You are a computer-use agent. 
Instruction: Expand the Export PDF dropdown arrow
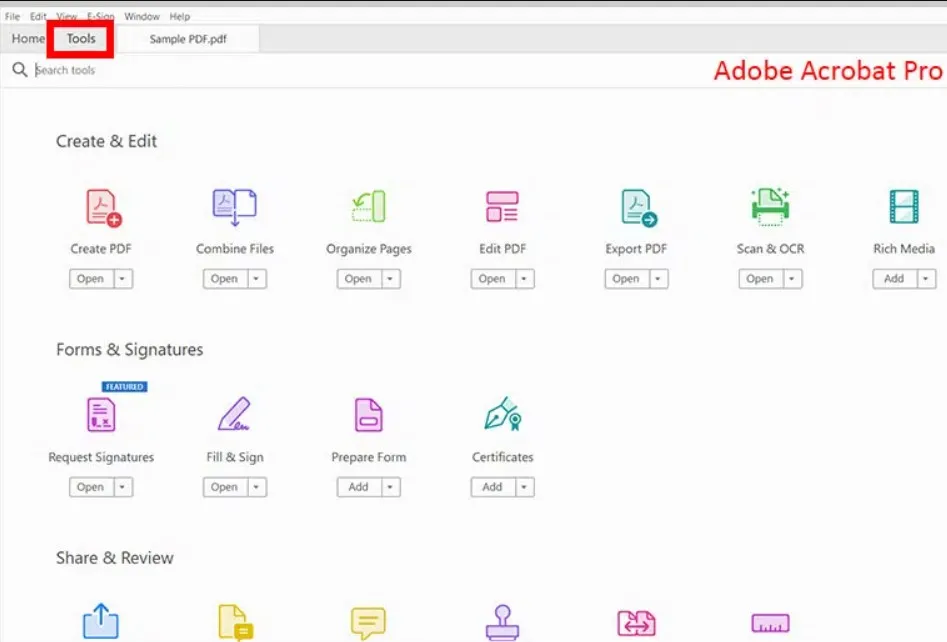pos(658,279)
